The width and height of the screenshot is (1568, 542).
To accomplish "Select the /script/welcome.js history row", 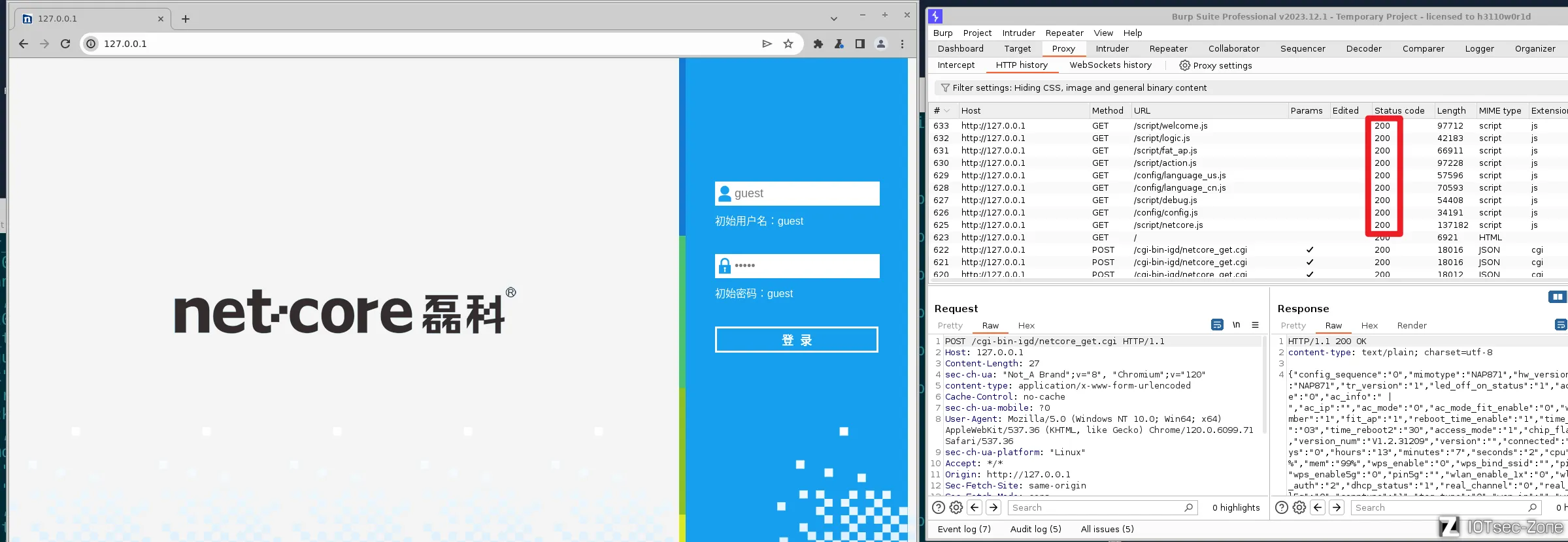I will 1248,125.
